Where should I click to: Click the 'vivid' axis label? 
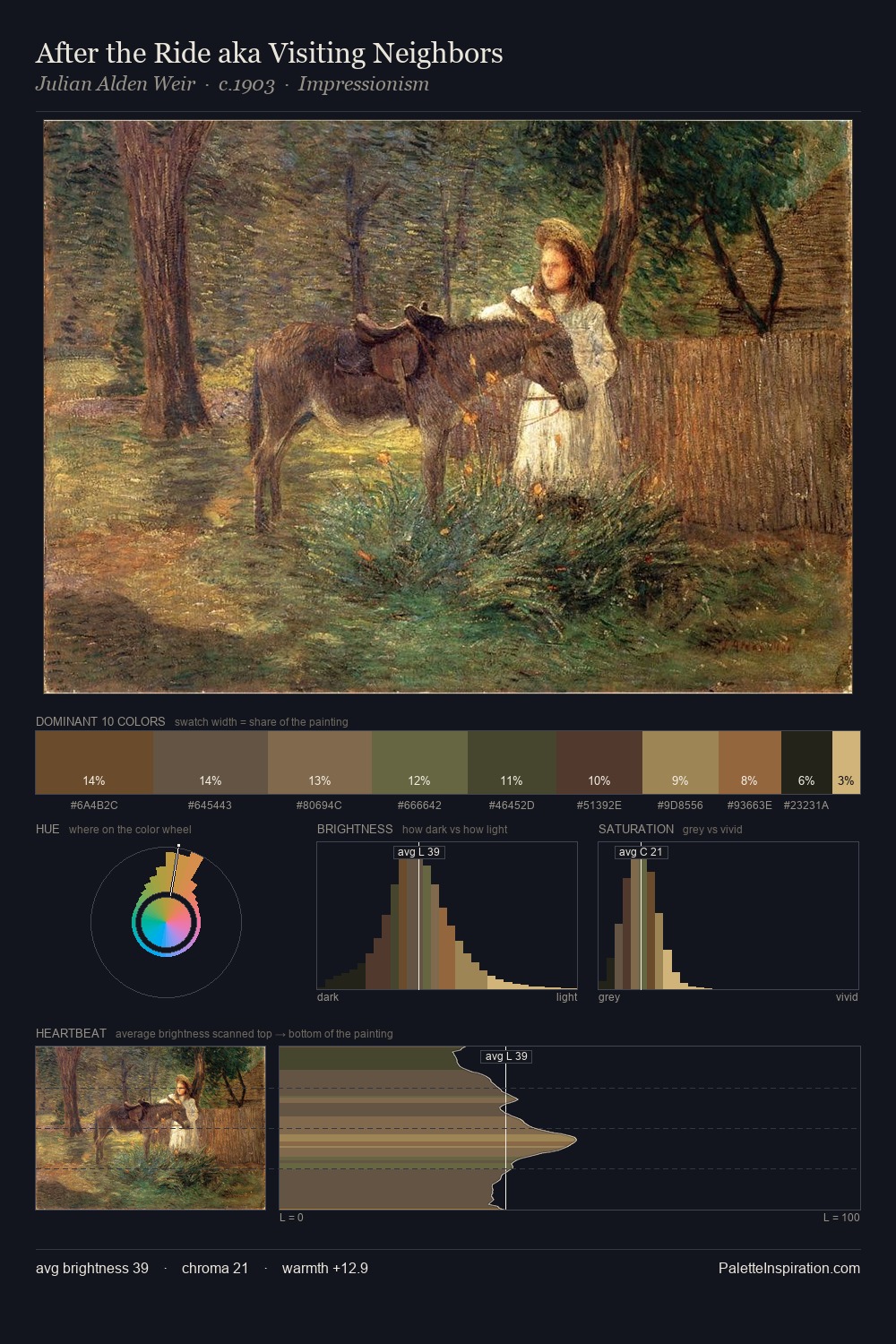(x=847, y=997)
